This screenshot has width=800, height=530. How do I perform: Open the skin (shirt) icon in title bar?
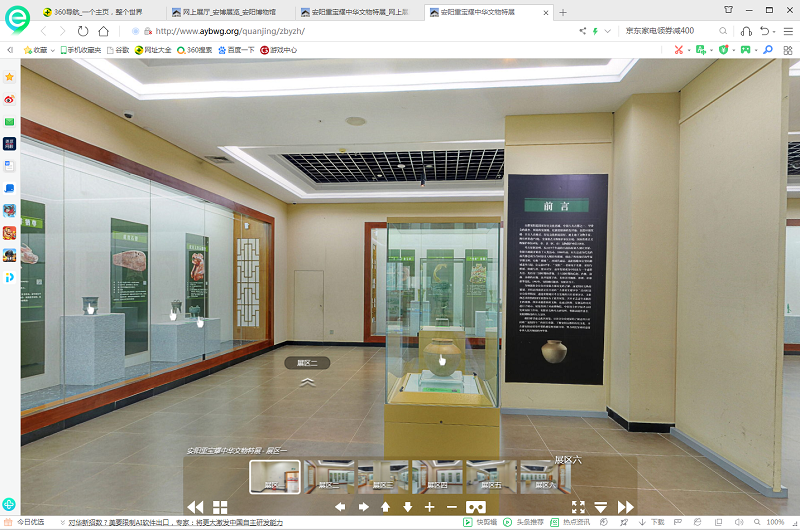pos(729,9)
